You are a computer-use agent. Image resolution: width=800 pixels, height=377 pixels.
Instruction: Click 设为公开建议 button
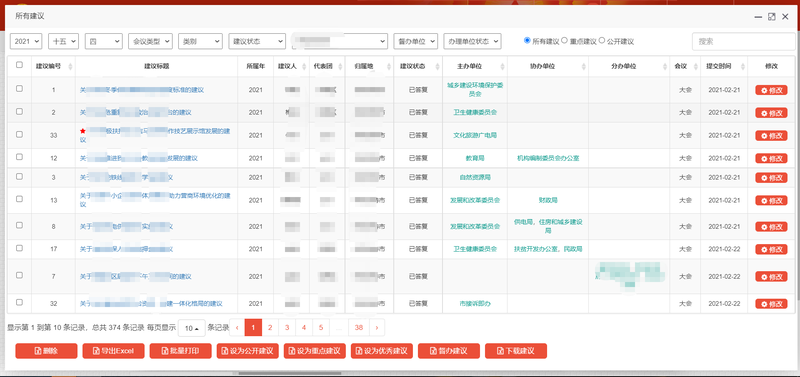coord(247,351)
